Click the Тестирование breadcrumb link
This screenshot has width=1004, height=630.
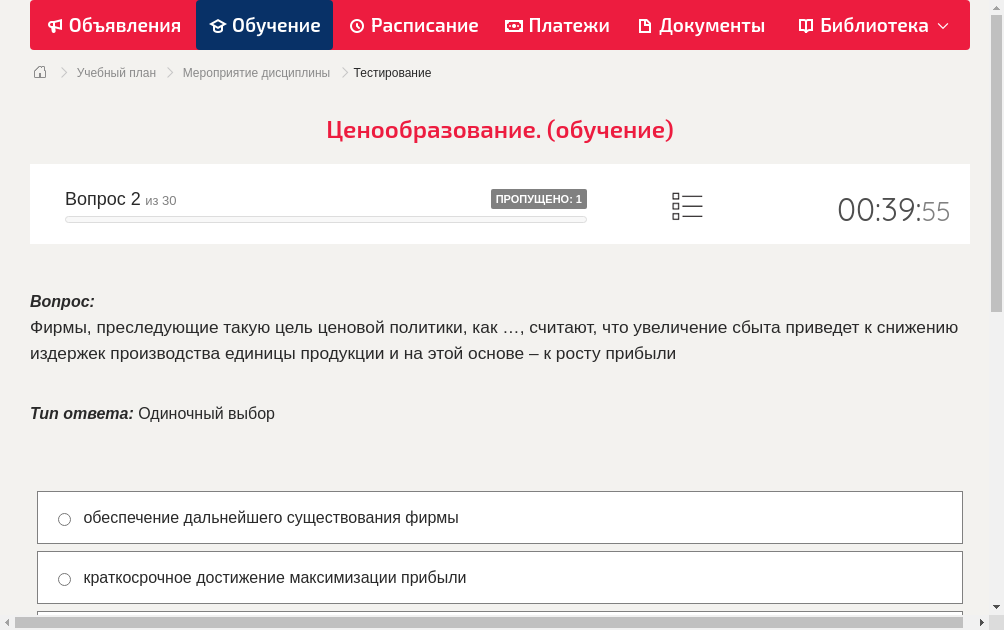click(391, 72)
